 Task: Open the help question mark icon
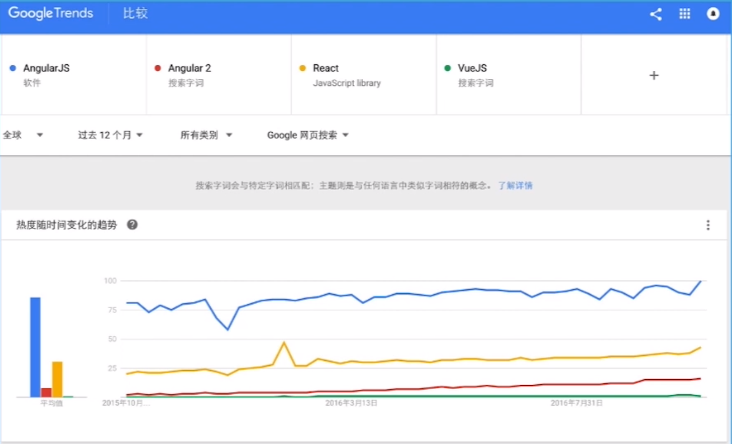(132, 225)
